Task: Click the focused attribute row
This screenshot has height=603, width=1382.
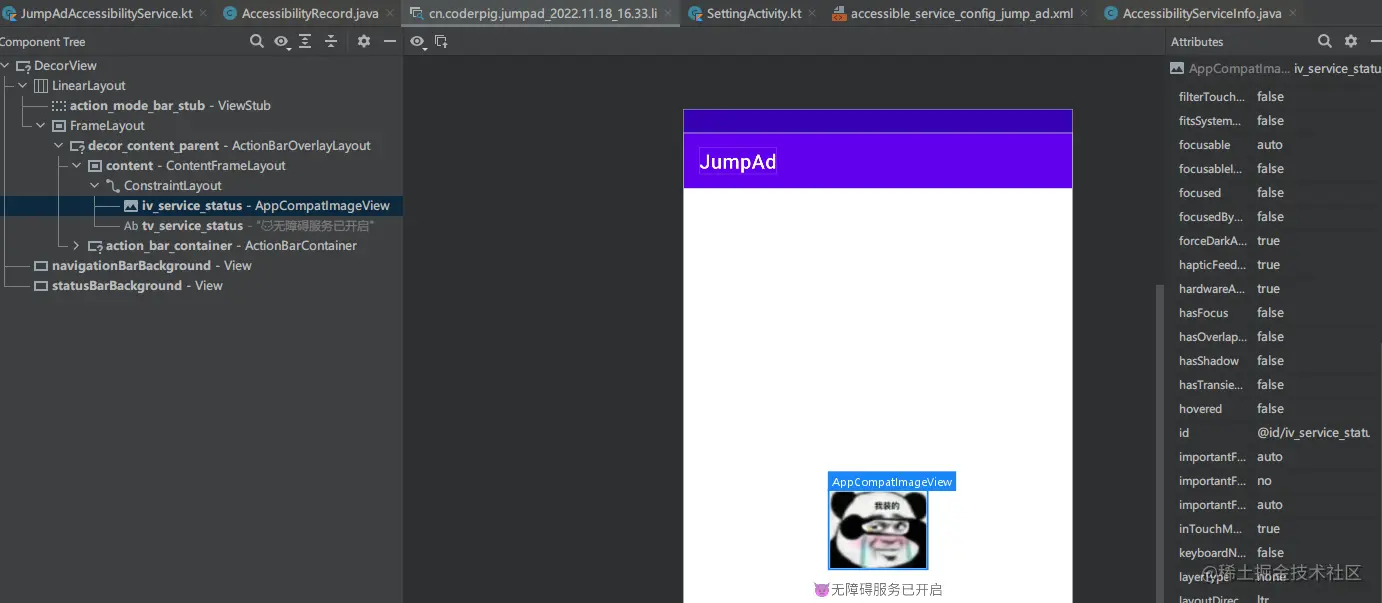Action: pos(1273,193)
